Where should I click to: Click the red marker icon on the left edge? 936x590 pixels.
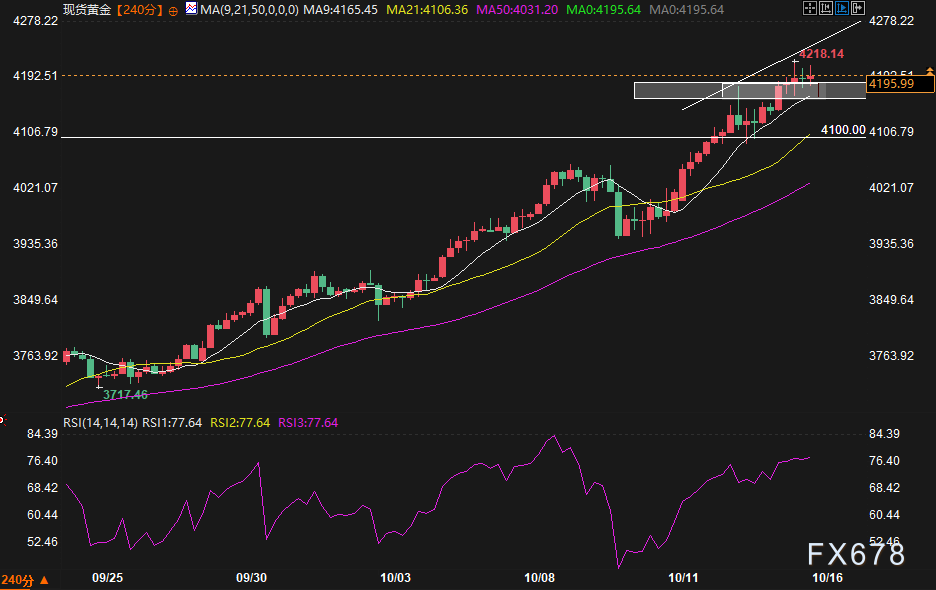coord(3,420)
